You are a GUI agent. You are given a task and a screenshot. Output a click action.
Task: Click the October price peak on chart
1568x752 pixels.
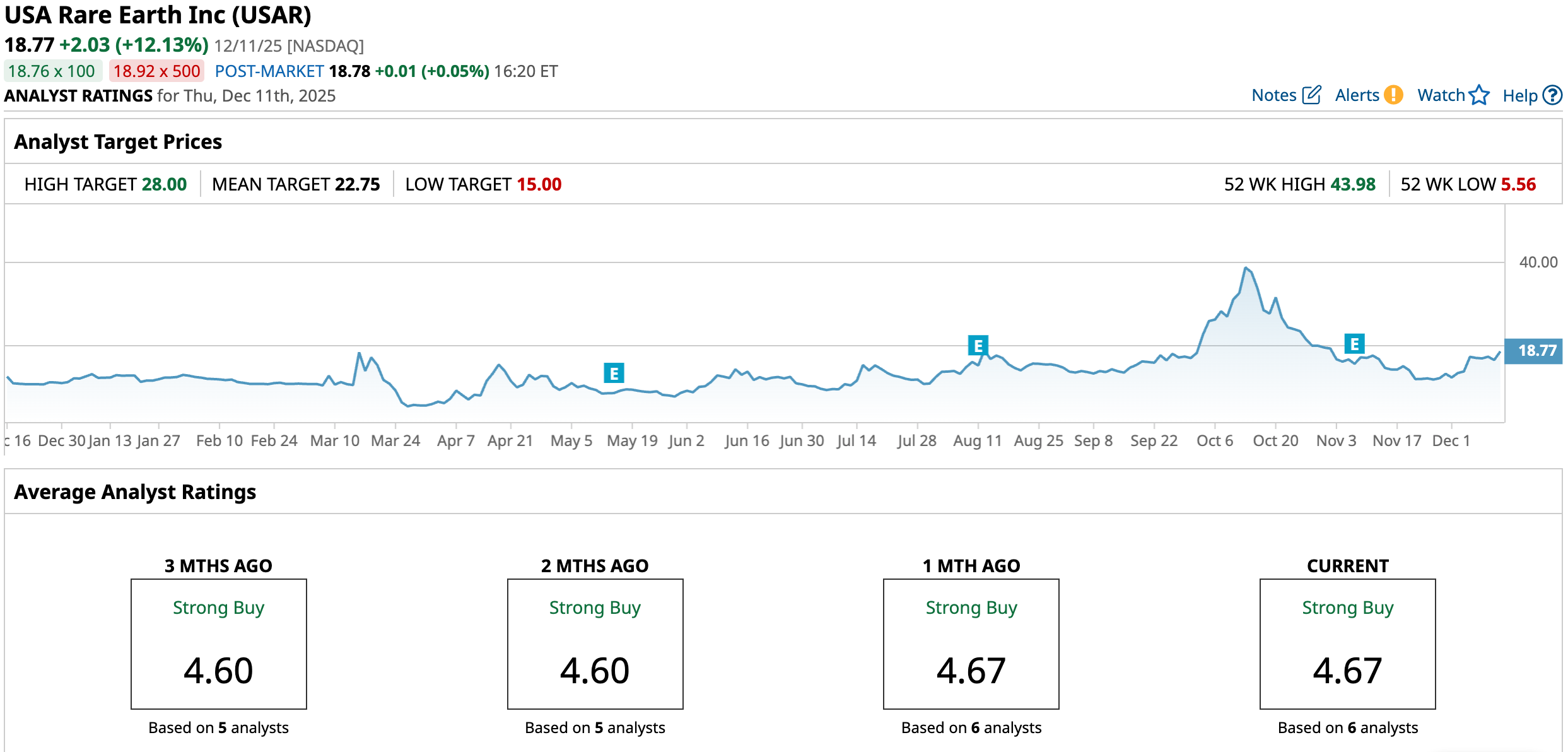[x=1246, y=268]
